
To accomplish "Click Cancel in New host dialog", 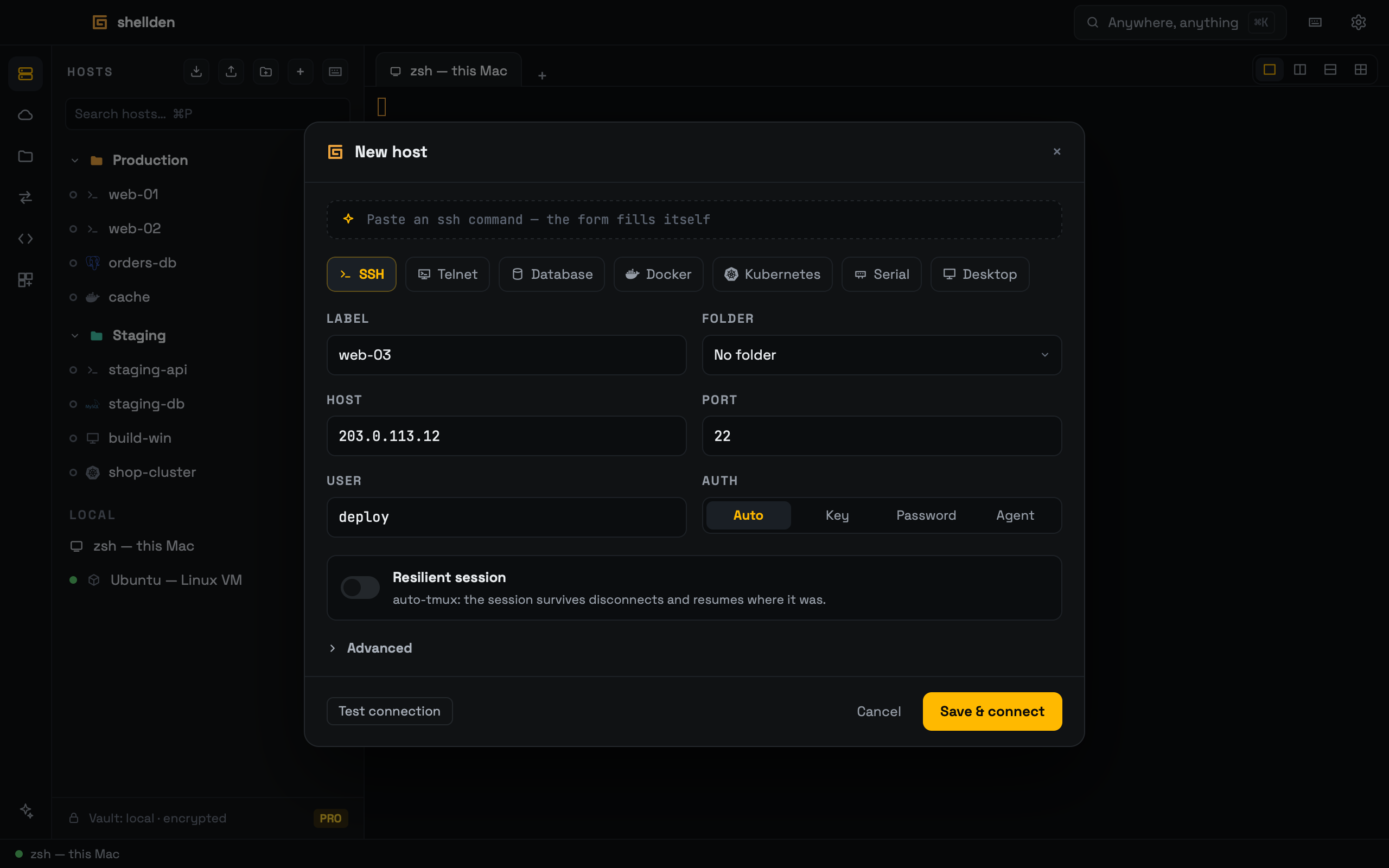I will point(879,711).
